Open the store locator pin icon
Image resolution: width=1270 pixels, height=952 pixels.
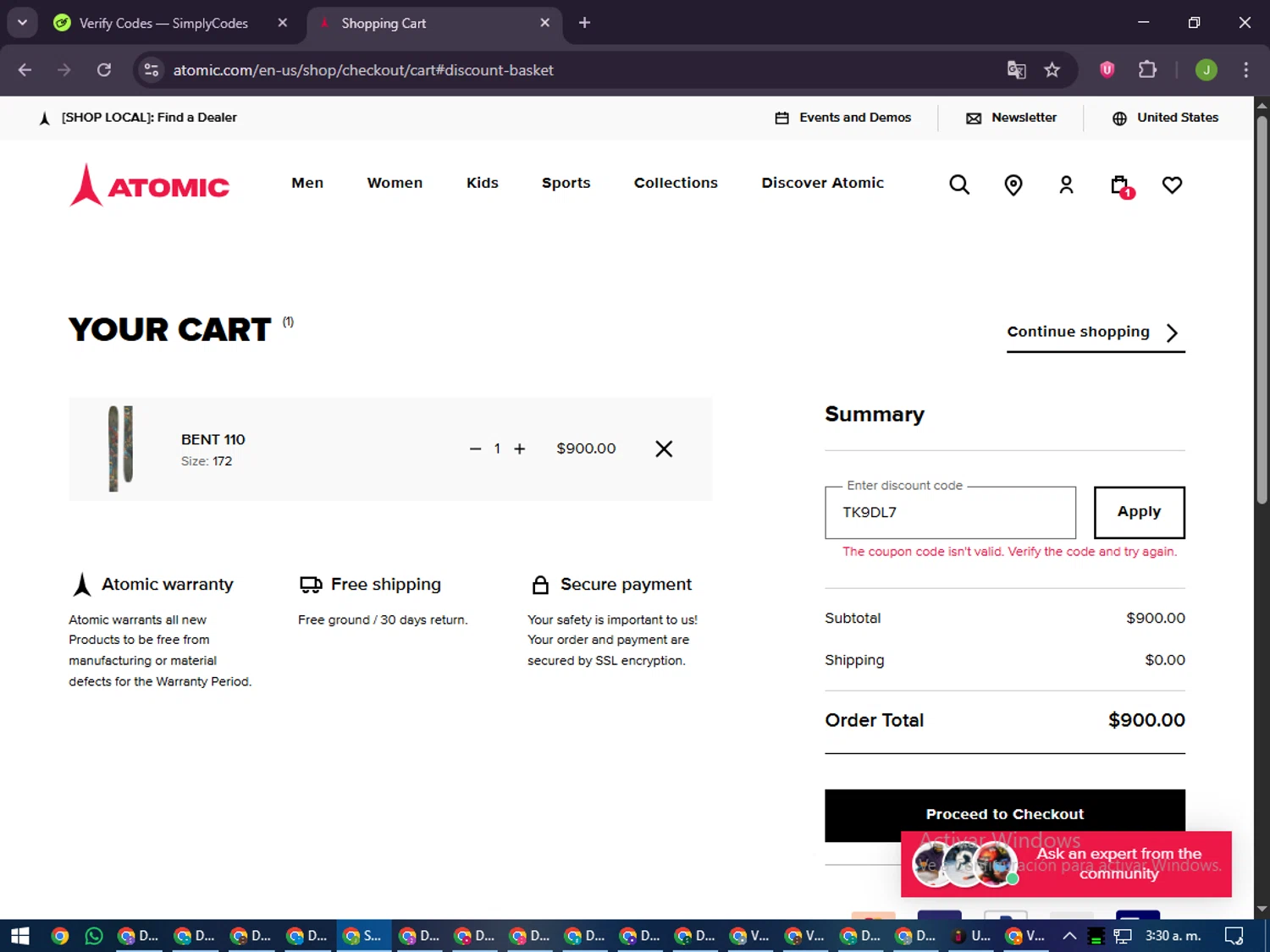(1013, 184)
